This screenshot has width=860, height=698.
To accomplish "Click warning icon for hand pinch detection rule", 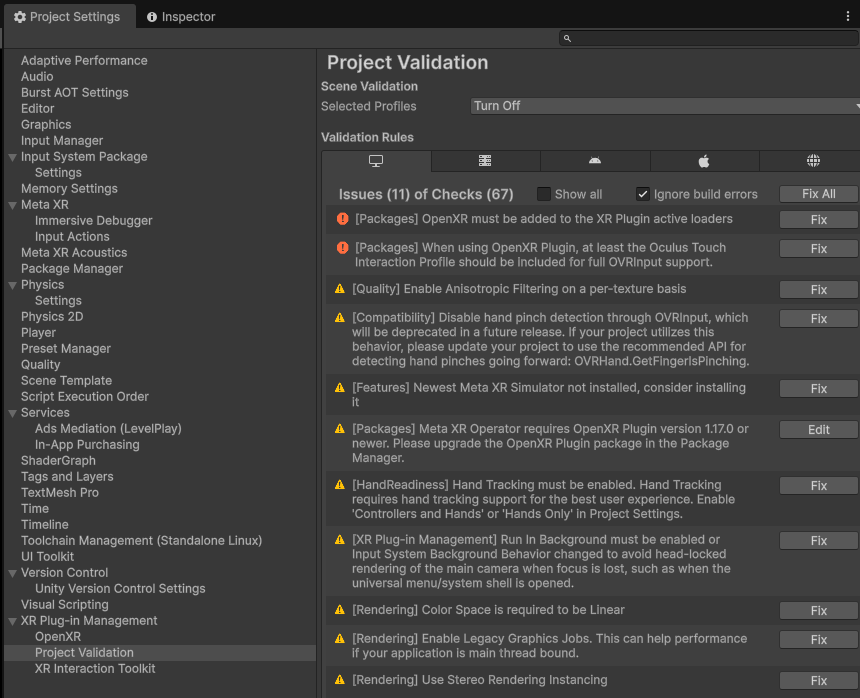I will click(340, 318).
